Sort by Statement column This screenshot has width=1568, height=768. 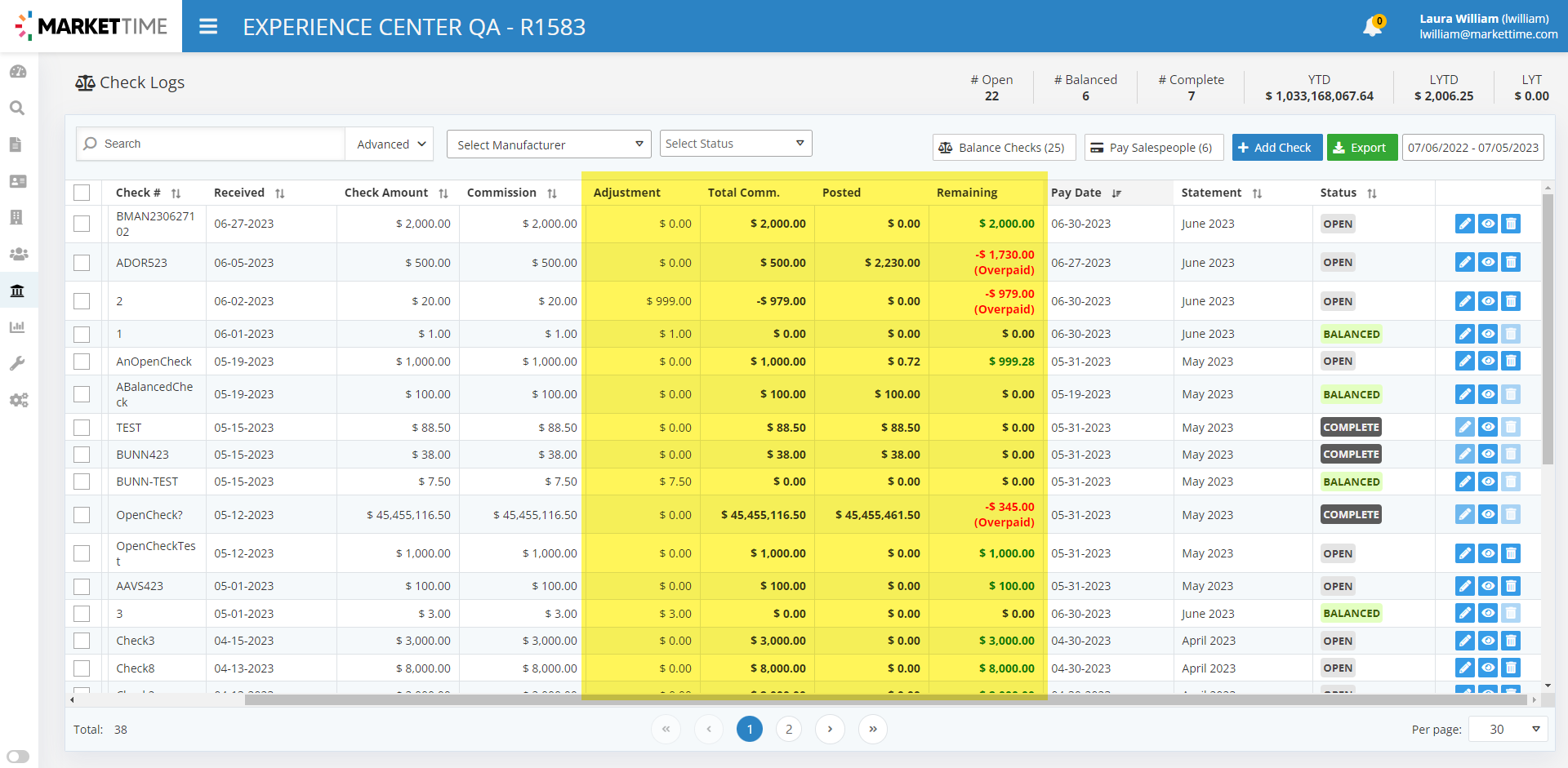pyautogui.click(x=1257, y=193)
